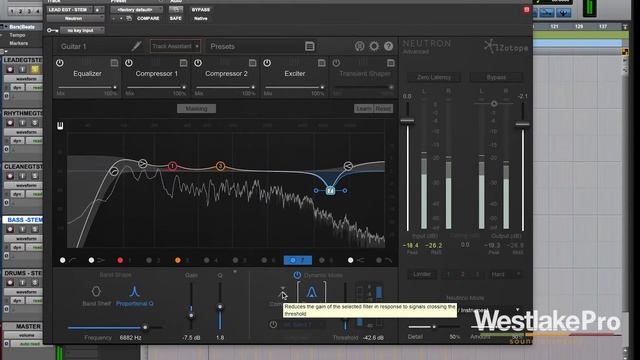Adjust the Frequency slider handle
640x360 pixels.
[x=145, y=327]
